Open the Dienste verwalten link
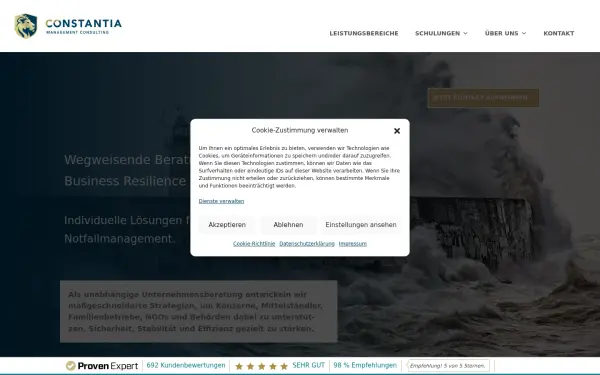The width and height of the screenshot is (600, 375). point(221,201)
